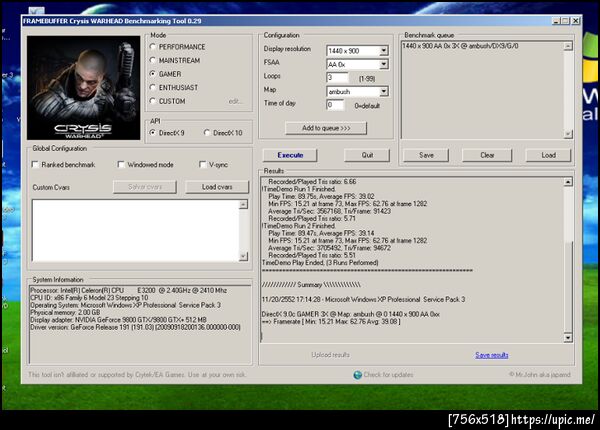Click the custom mode edit link
The height and width of the screenshot is (430, 600).
coord(235,101)
